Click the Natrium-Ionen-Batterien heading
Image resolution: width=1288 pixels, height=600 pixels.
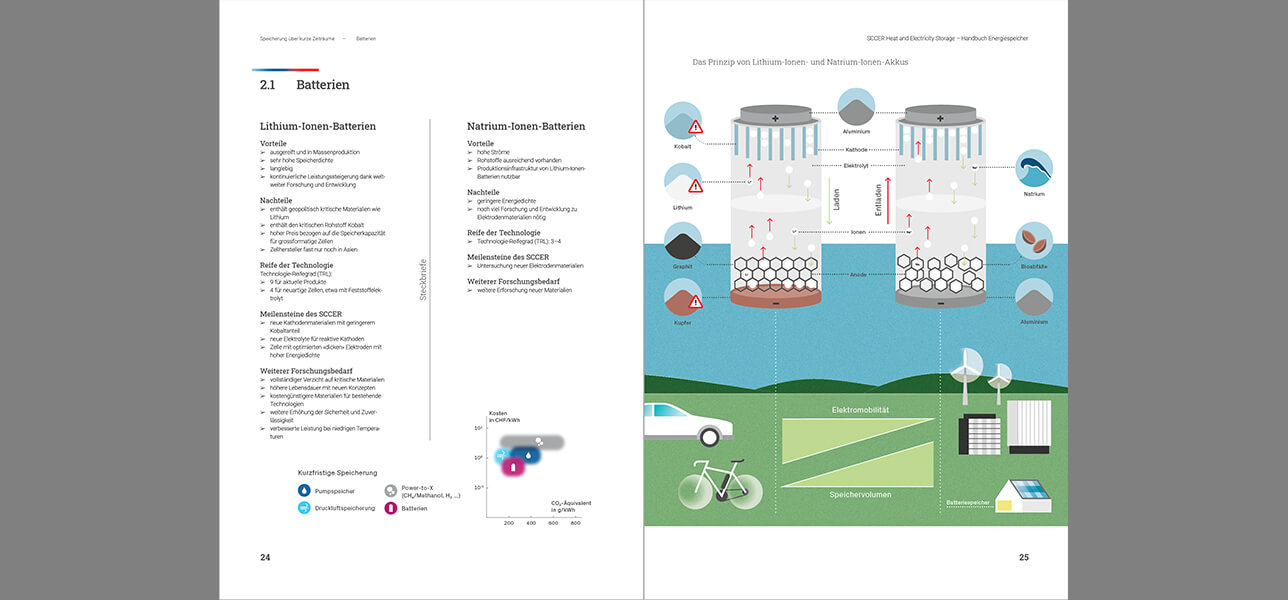[526, 127]
